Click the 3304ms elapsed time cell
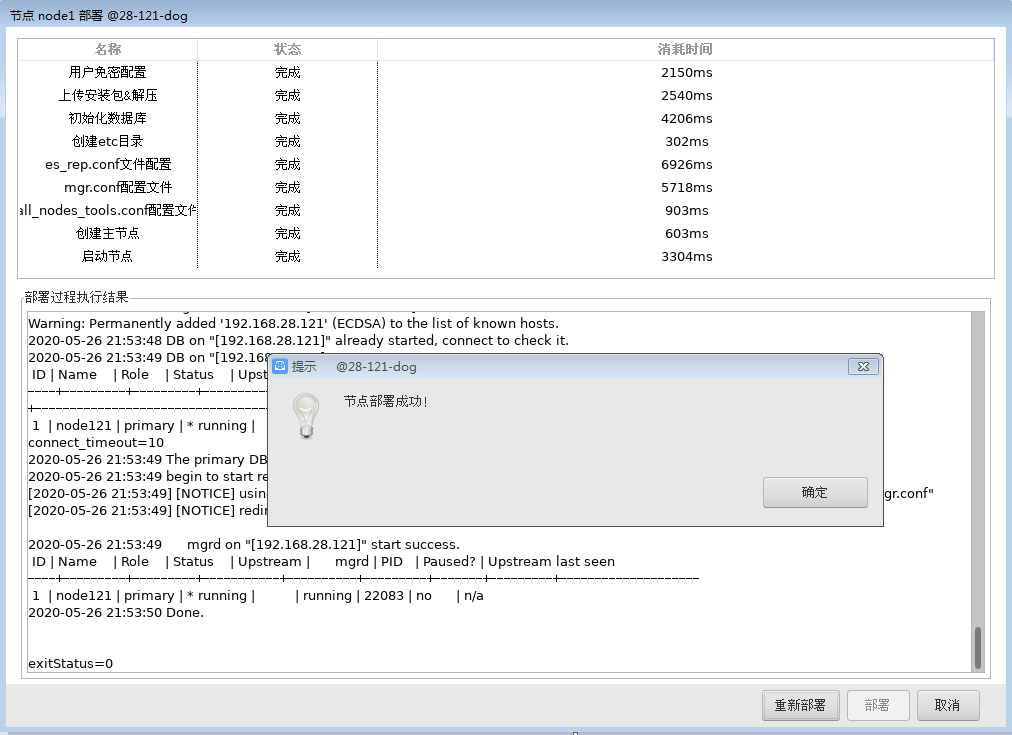The height and width of the screenshot is (735, 1012). tap(687, 257)
